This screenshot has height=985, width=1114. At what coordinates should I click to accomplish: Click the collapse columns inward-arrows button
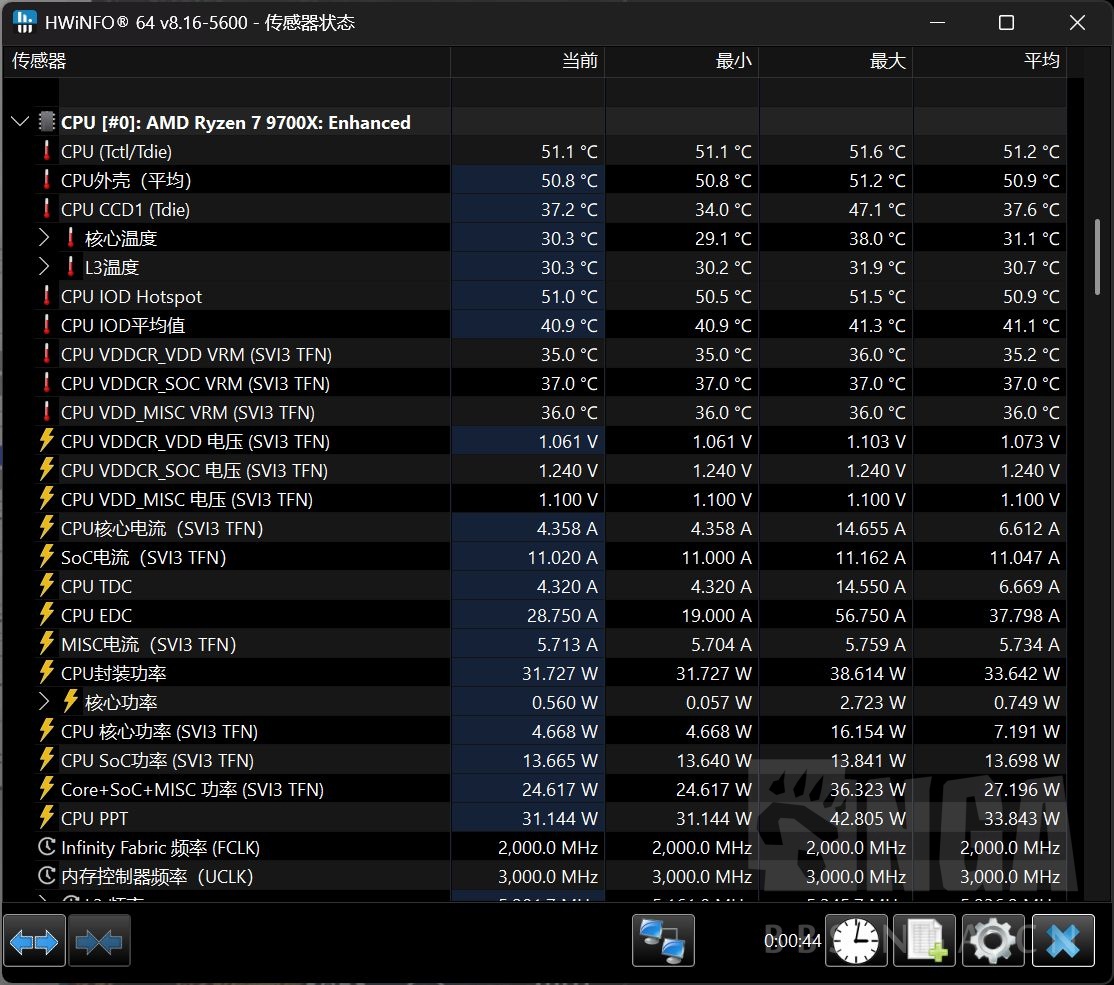point(99,942)
